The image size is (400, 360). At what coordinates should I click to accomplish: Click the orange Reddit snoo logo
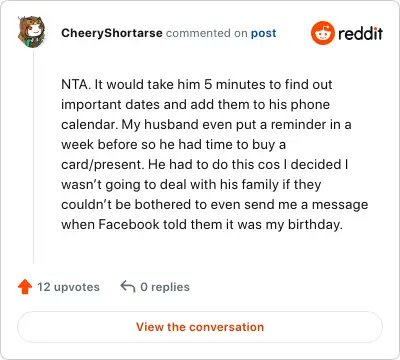tap(322, 33)
